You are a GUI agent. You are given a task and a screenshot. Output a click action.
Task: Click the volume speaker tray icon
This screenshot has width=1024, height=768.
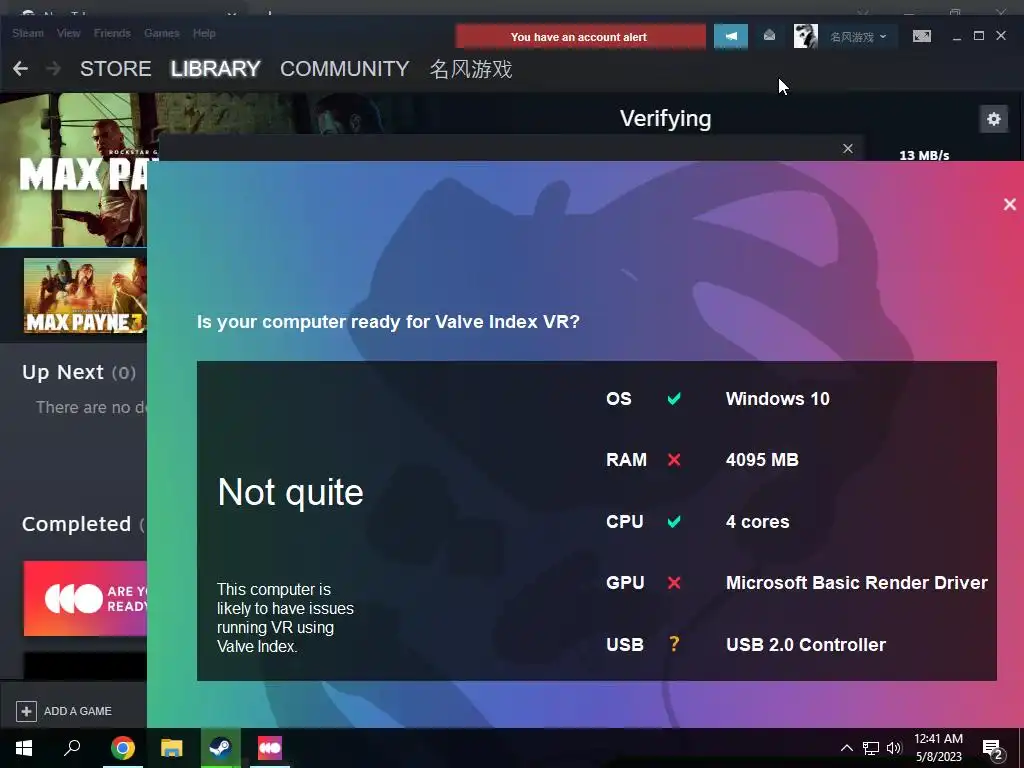coord(894,748)
